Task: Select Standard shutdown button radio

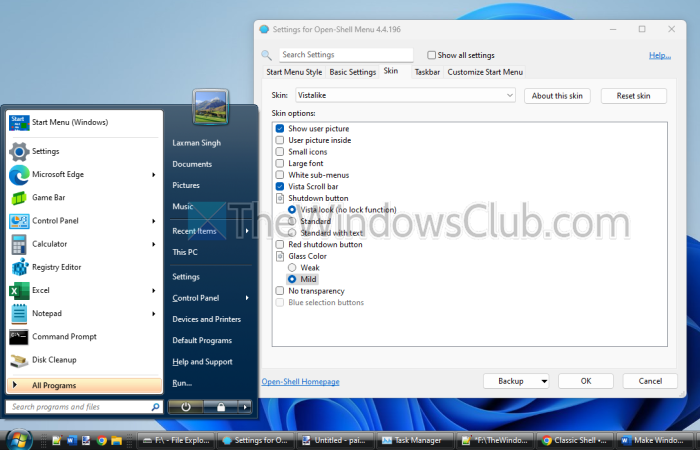Action: click(x=292, y=221)
